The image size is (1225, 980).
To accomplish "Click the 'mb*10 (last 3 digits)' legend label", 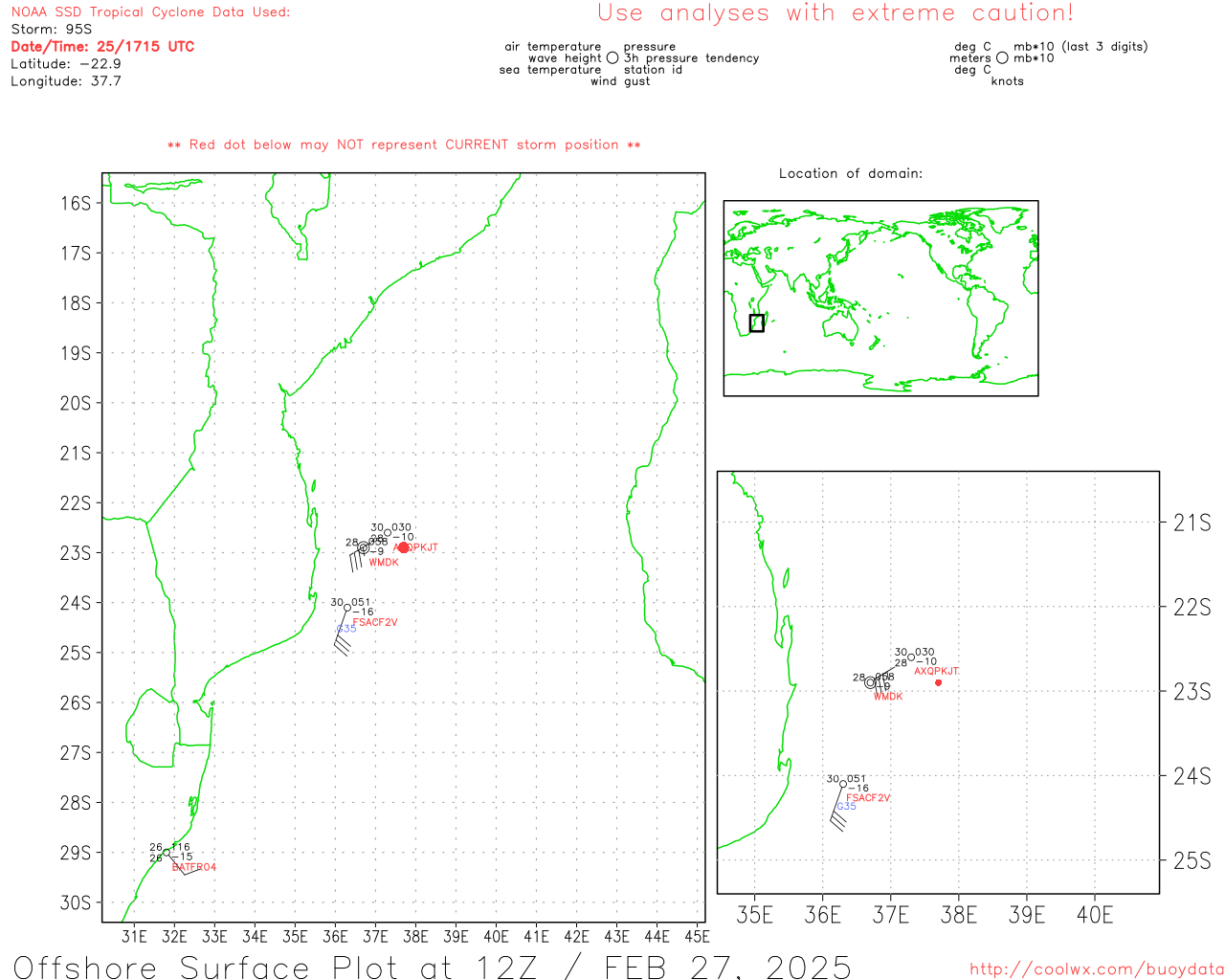I will (x=1080, y=47).
